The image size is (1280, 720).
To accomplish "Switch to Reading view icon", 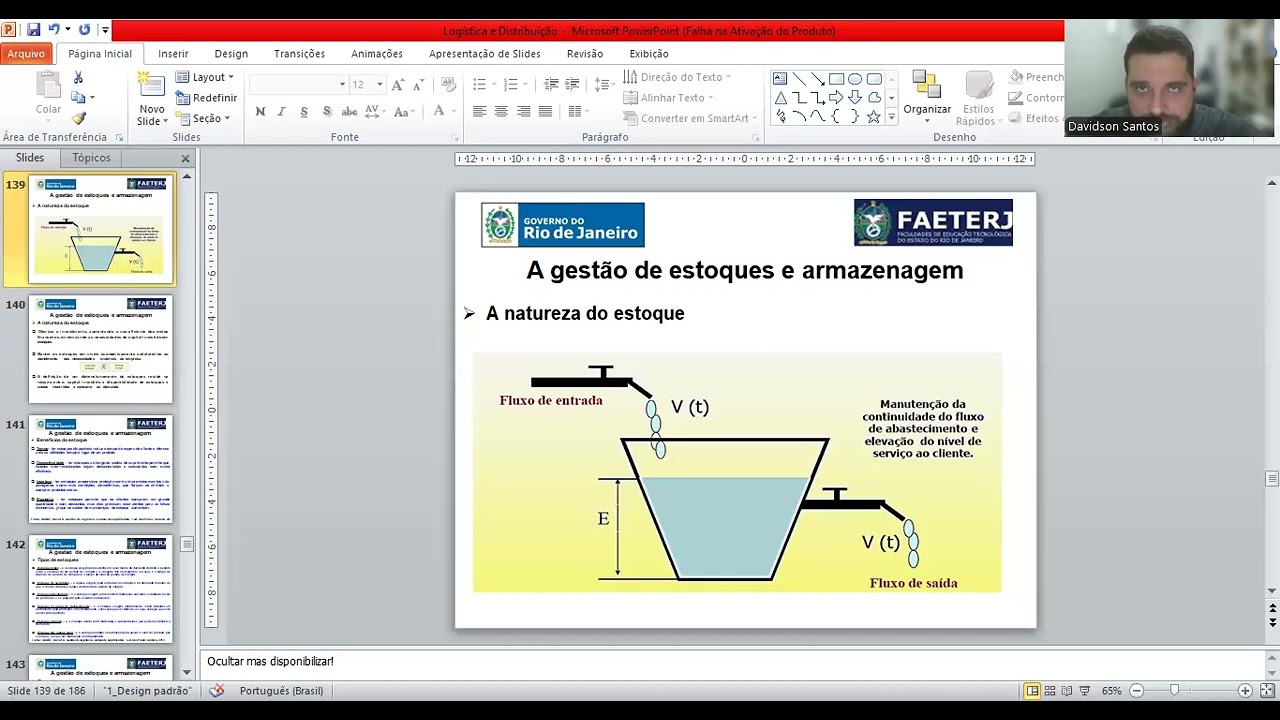I will click(1067, 691).
